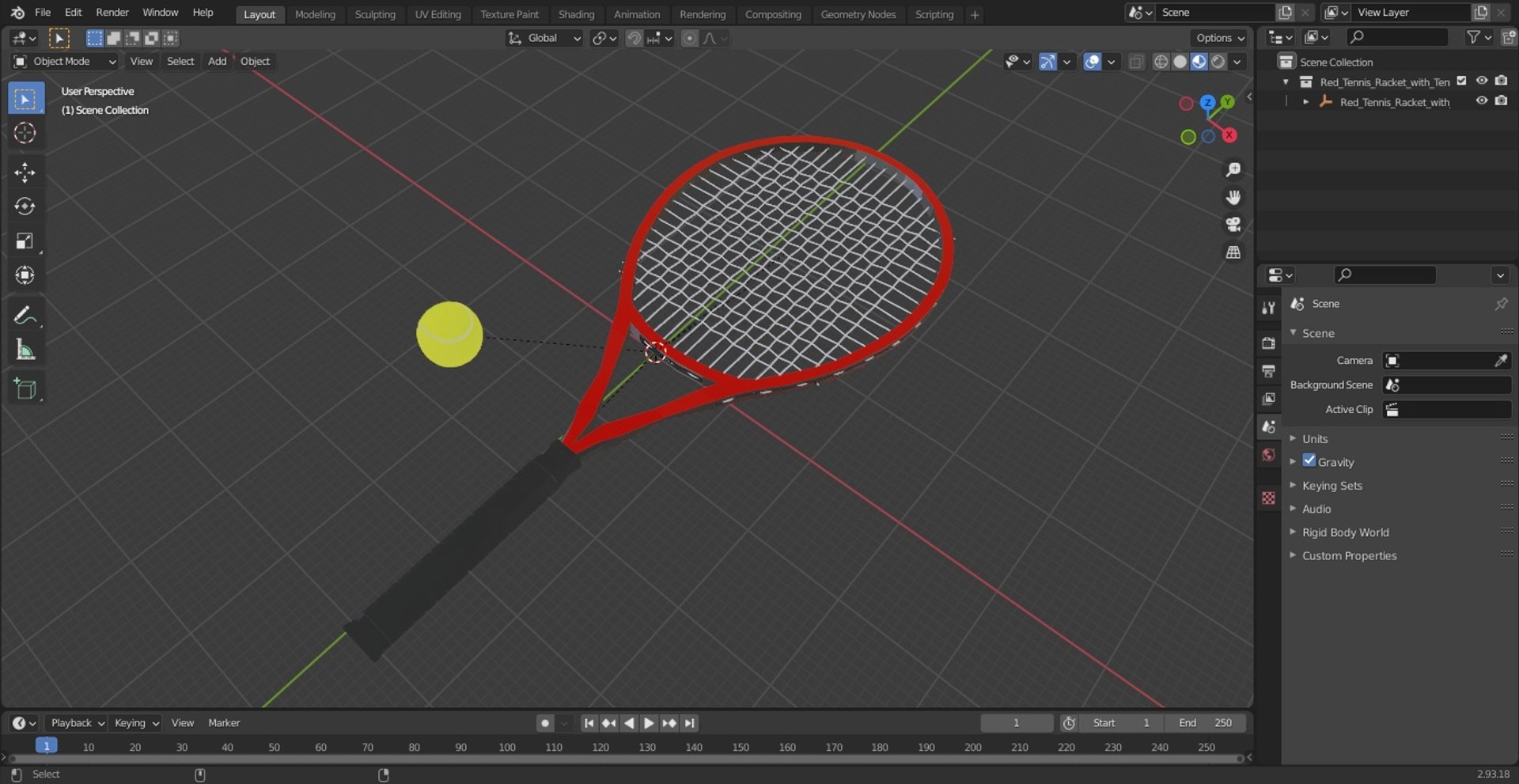This screenshot has height=784, width=1519.
Task: Pin the Scene properties panel
Action: click(x=1501, y=304)
